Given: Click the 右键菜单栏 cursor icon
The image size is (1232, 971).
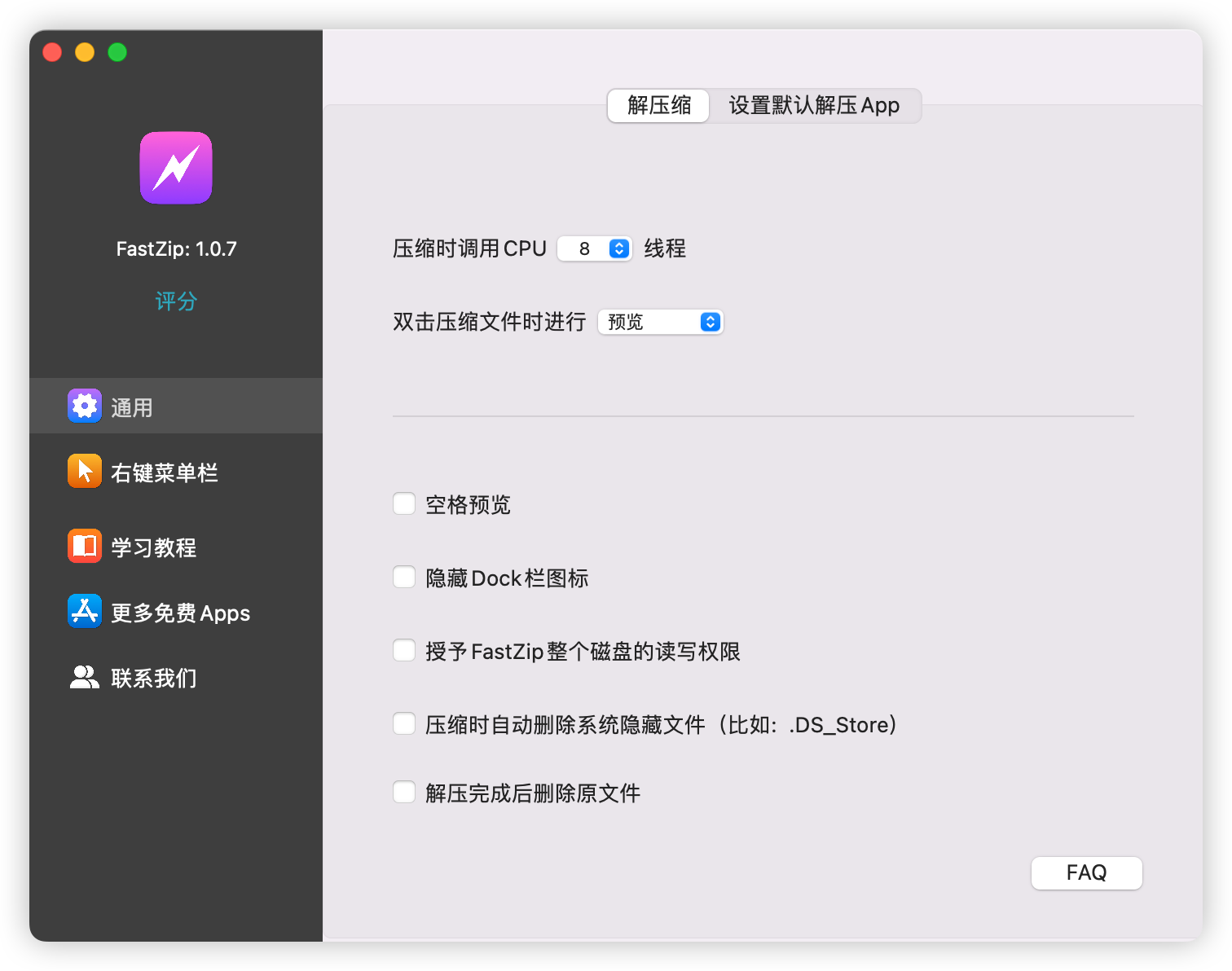Looking at the screenshot, I should click(x=85, y=471).
